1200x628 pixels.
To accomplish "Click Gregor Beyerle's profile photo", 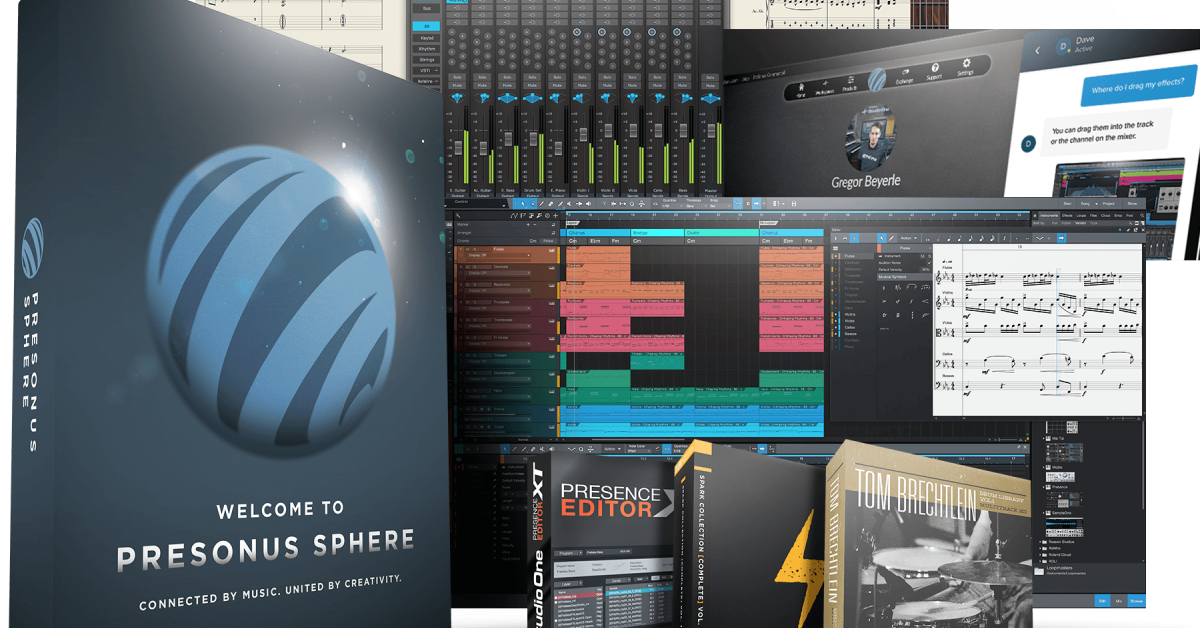I will (x=870, y=138).
